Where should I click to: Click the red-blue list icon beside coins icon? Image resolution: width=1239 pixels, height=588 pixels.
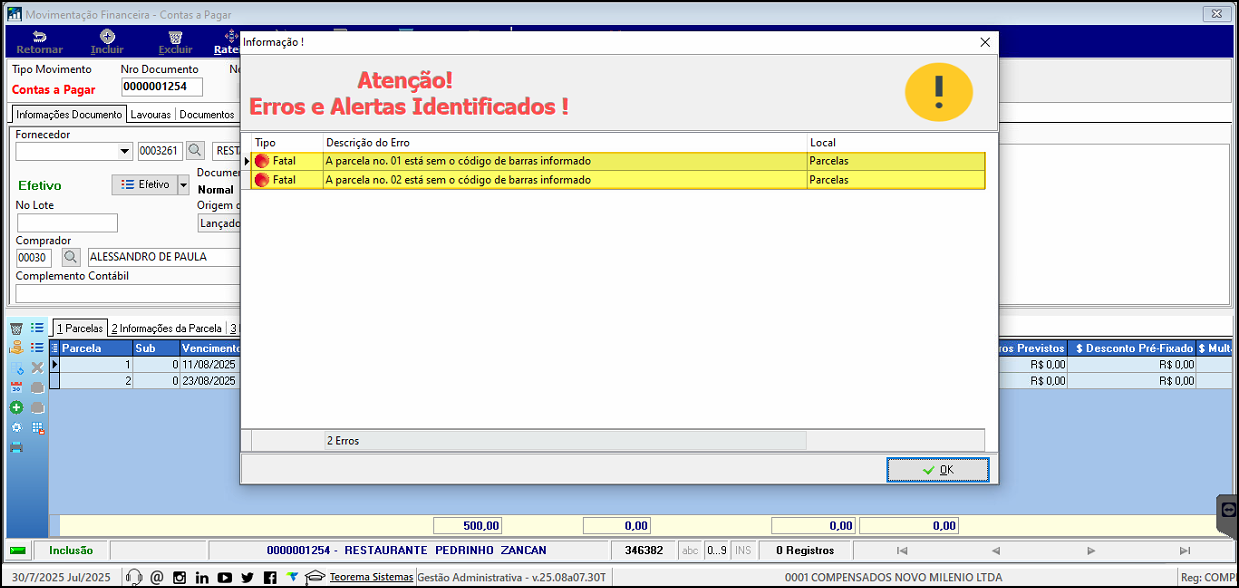pyautogui.click(x=38, y=347)
